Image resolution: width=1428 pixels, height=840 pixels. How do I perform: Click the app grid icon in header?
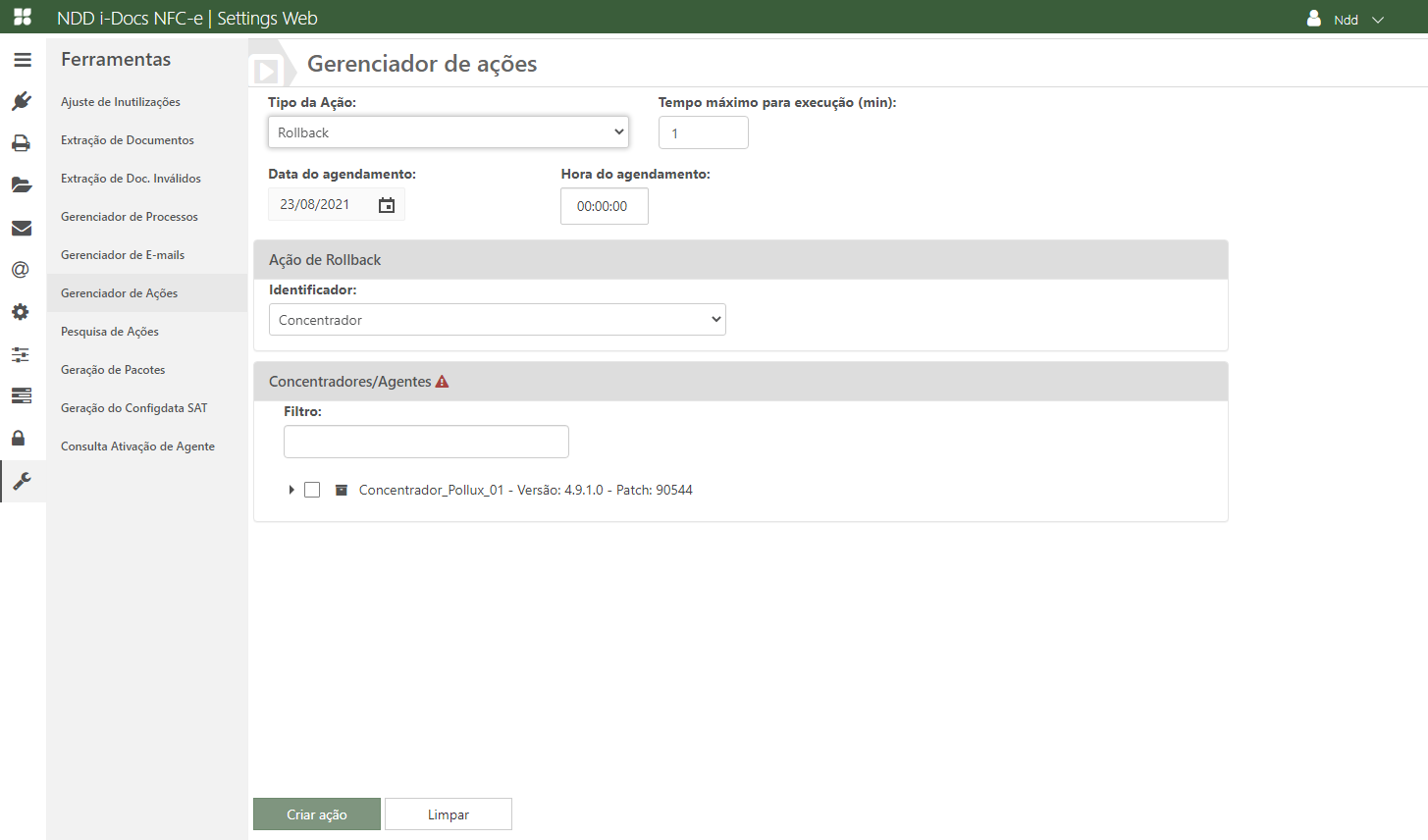coord(23,18)
